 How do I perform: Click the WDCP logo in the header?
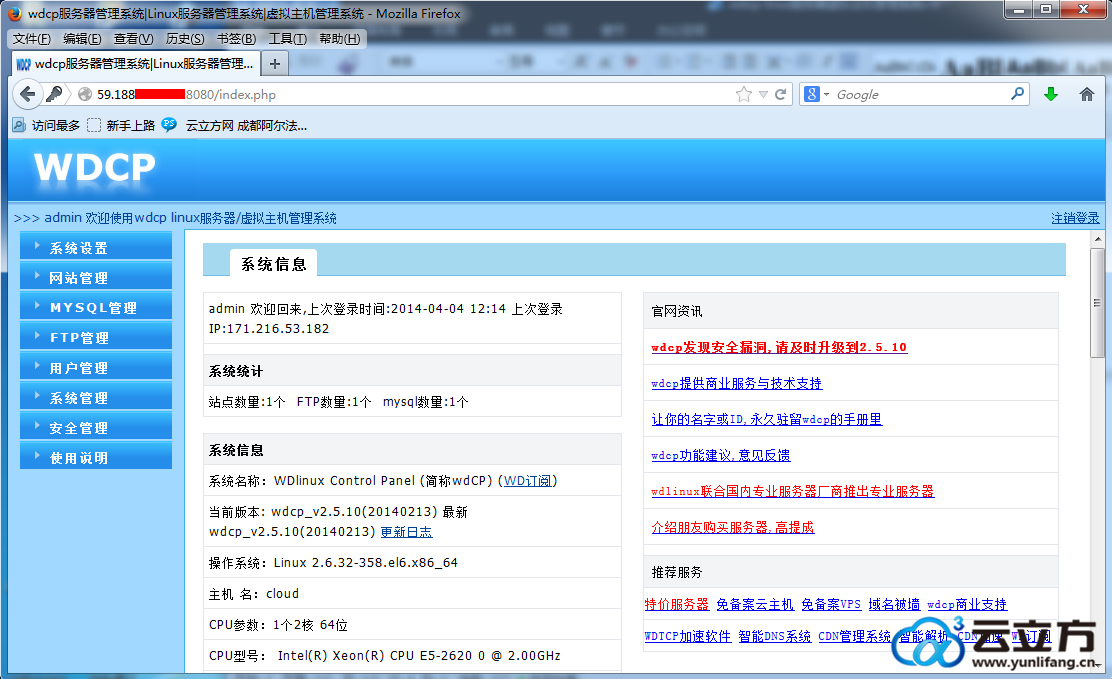coord(94,168)
